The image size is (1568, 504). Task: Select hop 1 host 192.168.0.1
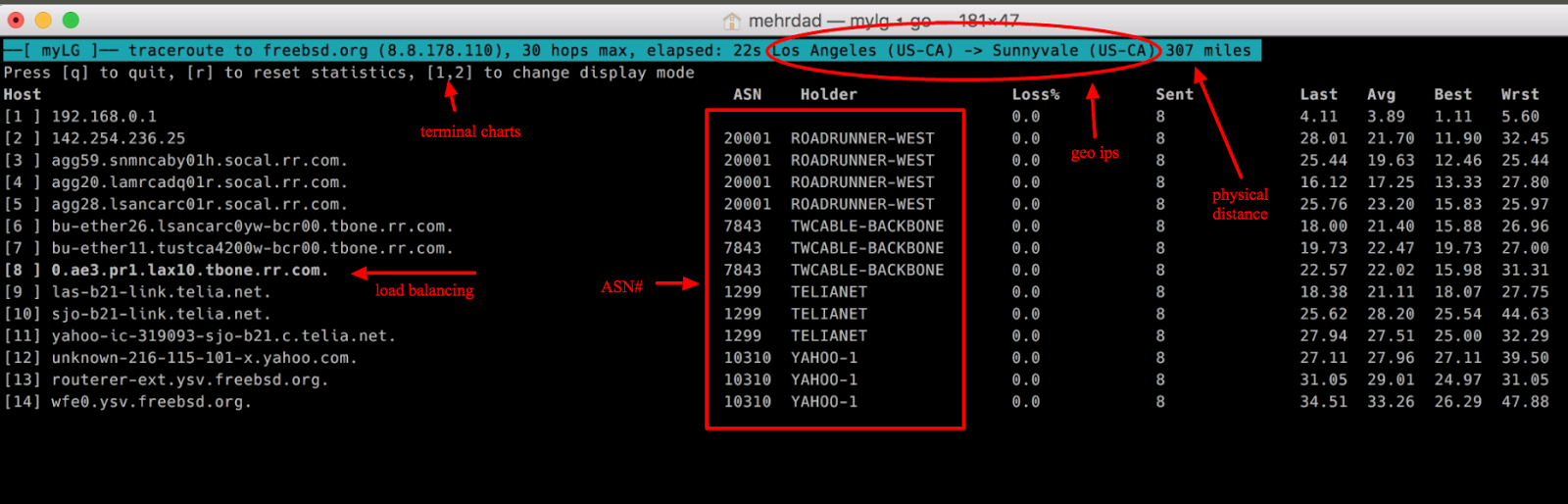[x=104, y=117]
